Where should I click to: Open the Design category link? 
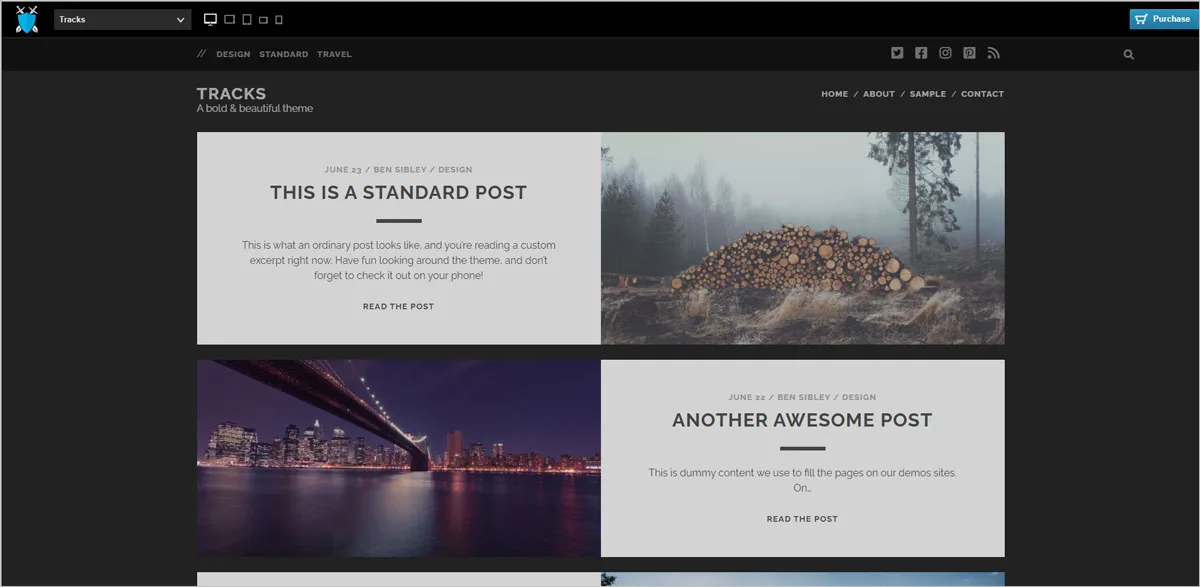coord(233,54)
